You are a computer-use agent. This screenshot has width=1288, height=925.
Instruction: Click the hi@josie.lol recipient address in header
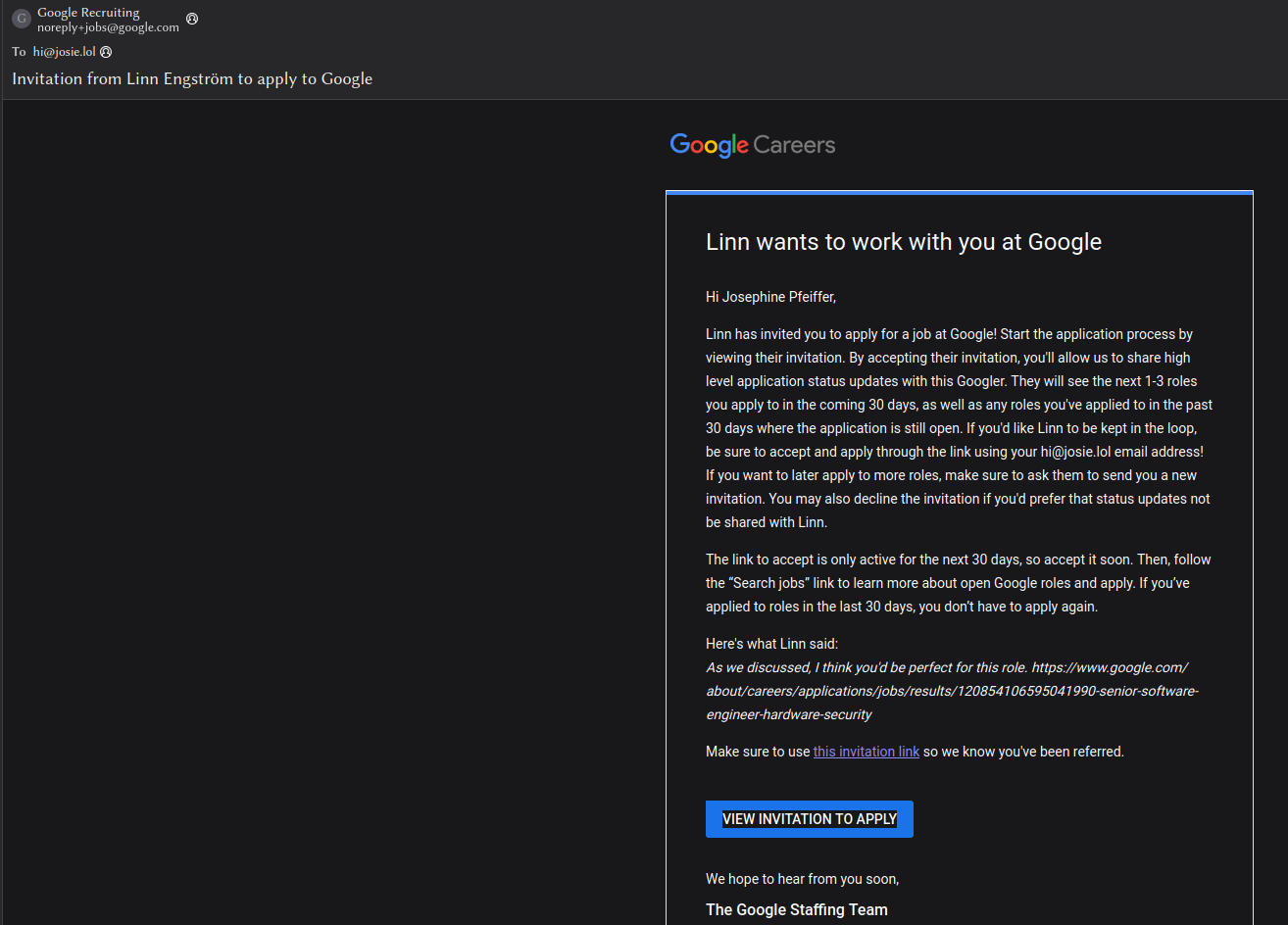65,52
